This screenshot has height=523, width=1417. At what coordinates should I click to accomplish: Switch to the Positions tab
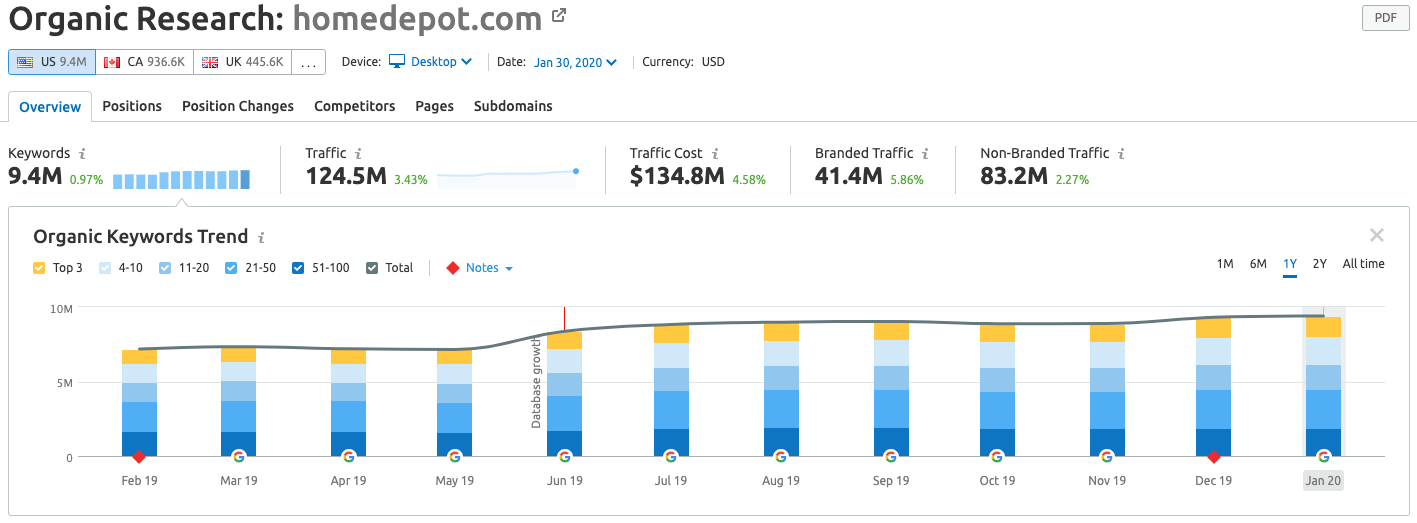(x=132, y=106)
